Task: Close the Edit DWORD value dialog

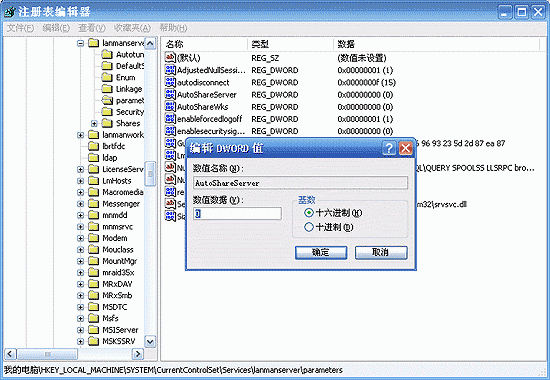Action: [x=405, y=148]
